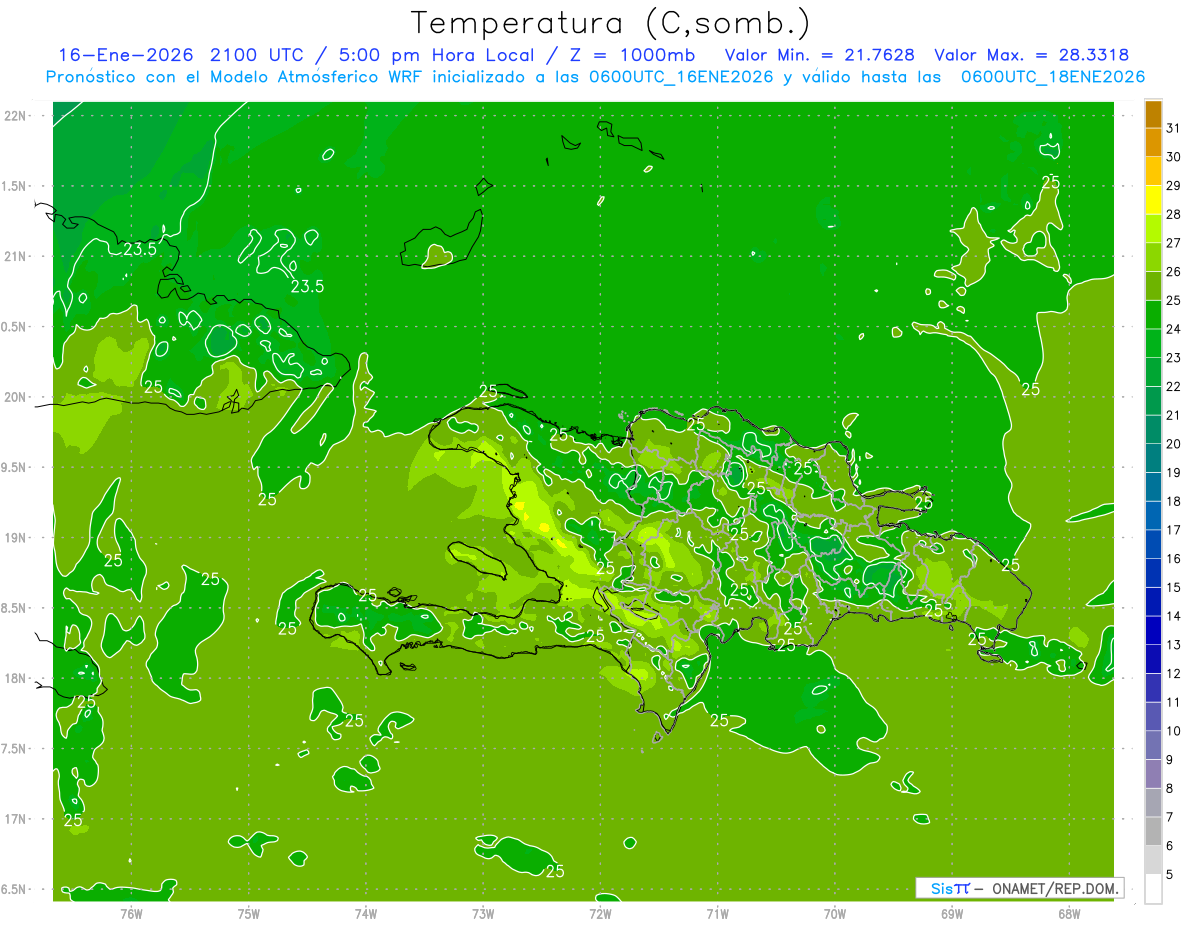Click the orange swatch above the 31 label
Screen dimensions: 1200x927
click(x=1153, y=114)
